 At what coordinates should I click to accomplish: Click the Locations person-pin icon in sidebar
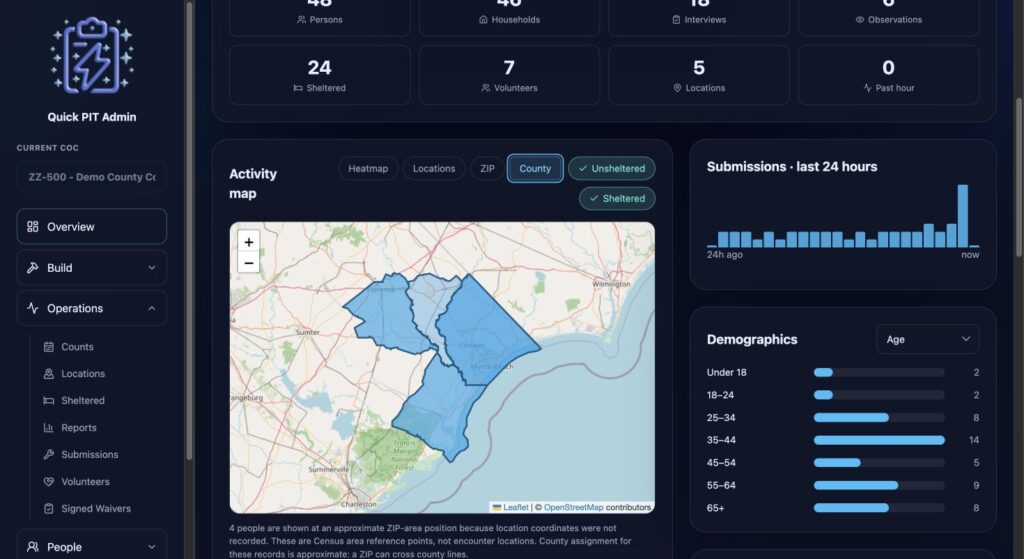(x=48, y=374)
